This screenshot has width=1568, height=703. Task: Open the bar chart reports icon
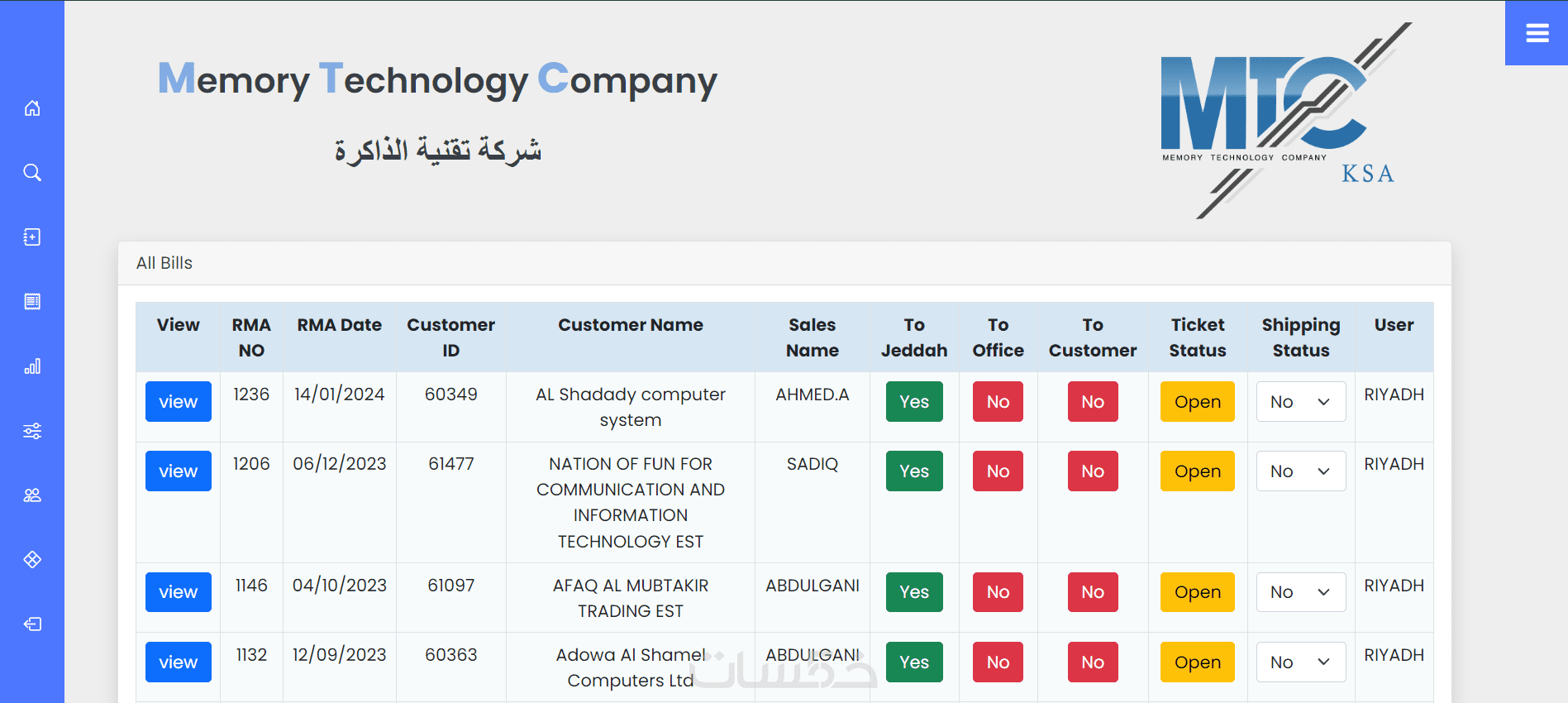point(32,366)
